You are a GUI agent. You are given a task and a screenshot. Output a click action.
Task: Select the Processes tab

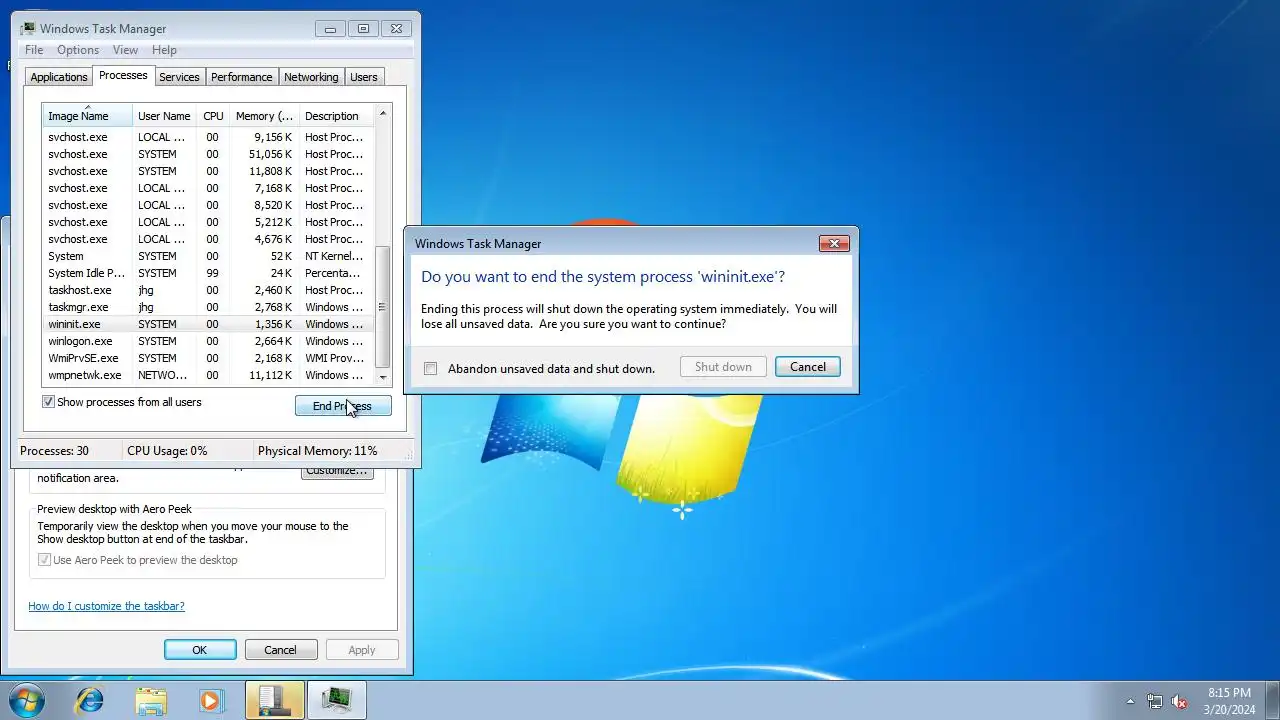pos(123,75)
